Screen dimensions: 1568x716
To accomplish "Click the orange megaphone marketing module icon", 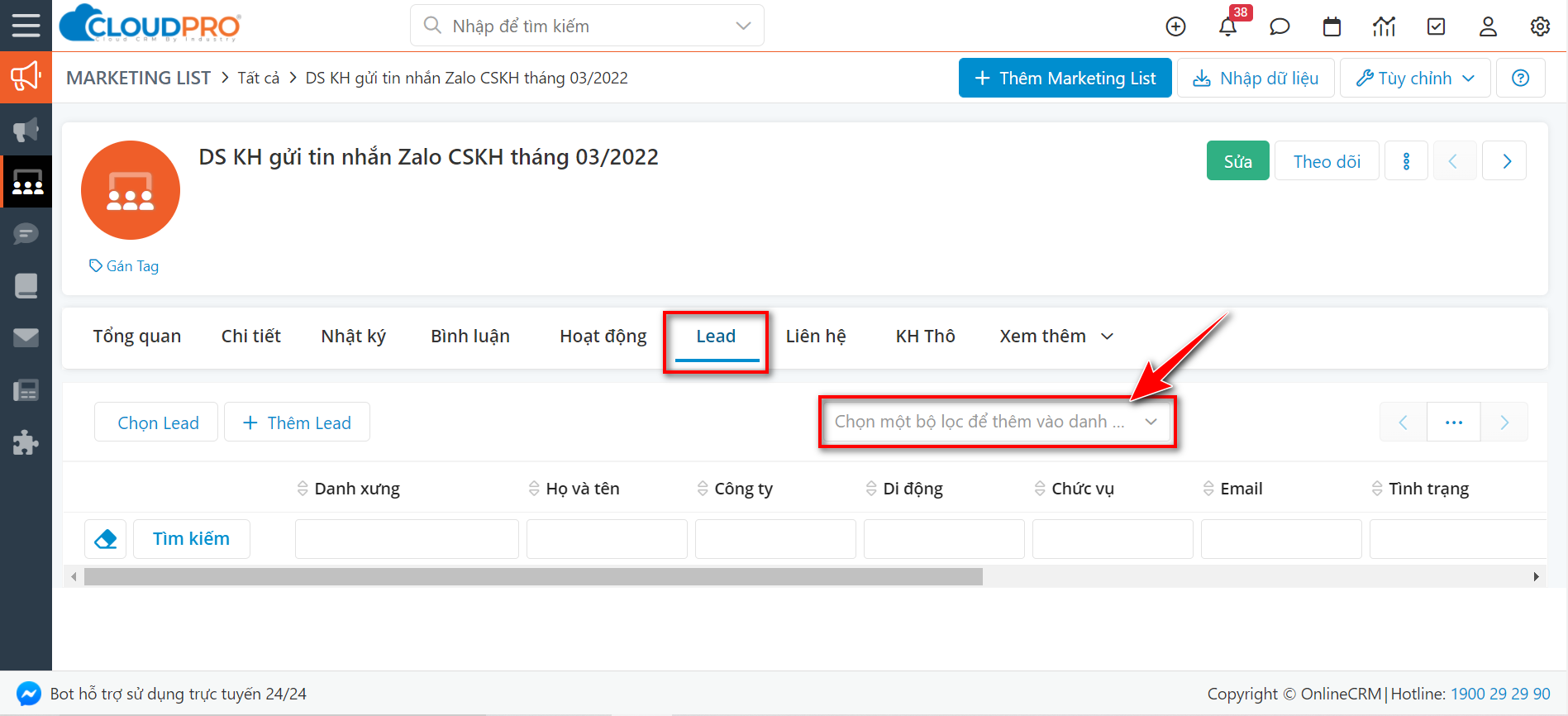I will coord(26,77).
